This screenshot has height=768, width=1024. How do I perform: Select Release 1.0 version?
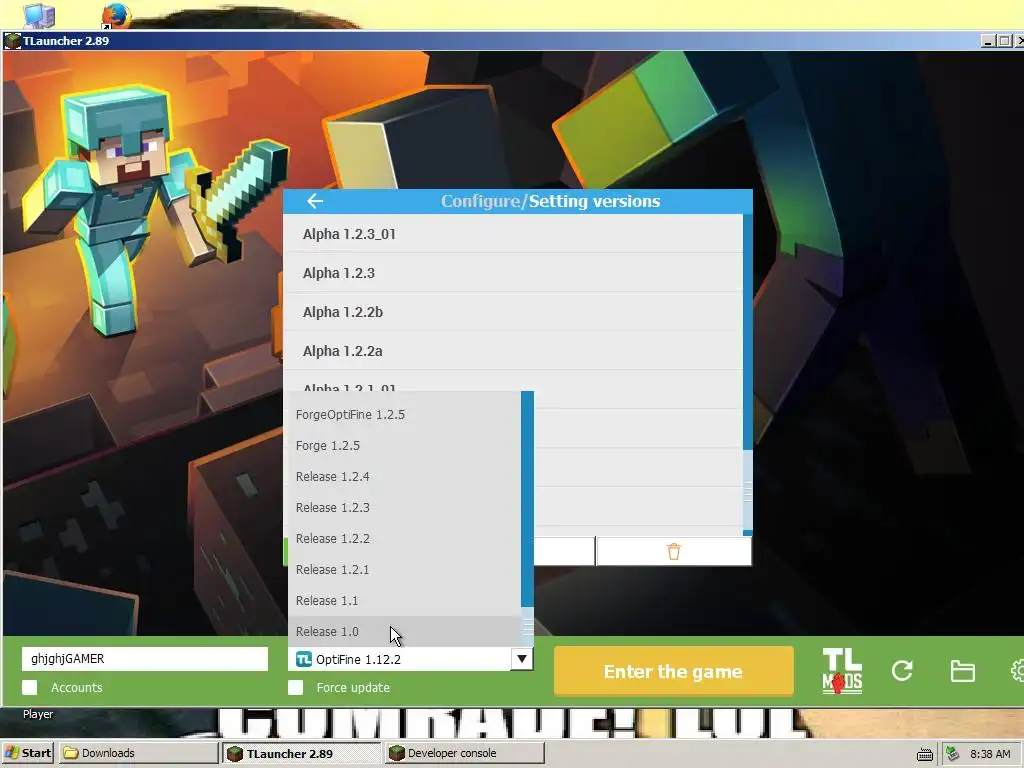(404, 632)
